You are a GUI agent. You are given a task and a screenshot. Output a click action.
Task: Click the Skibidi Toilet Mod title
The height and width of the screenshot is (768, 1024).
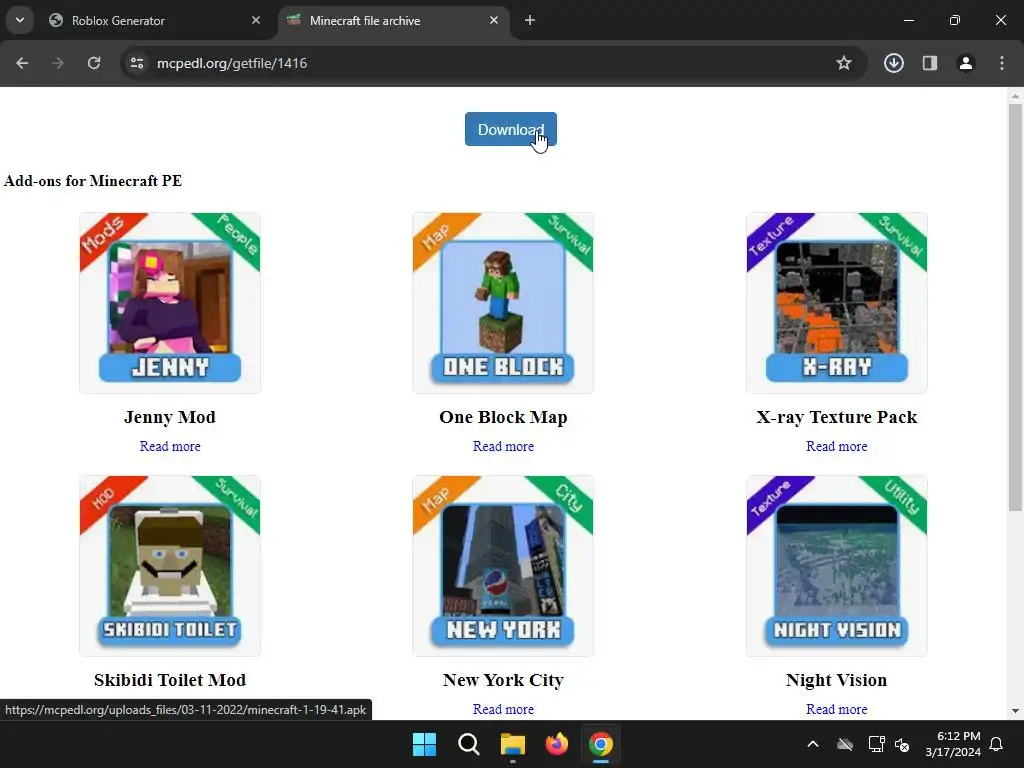point(170,680)
